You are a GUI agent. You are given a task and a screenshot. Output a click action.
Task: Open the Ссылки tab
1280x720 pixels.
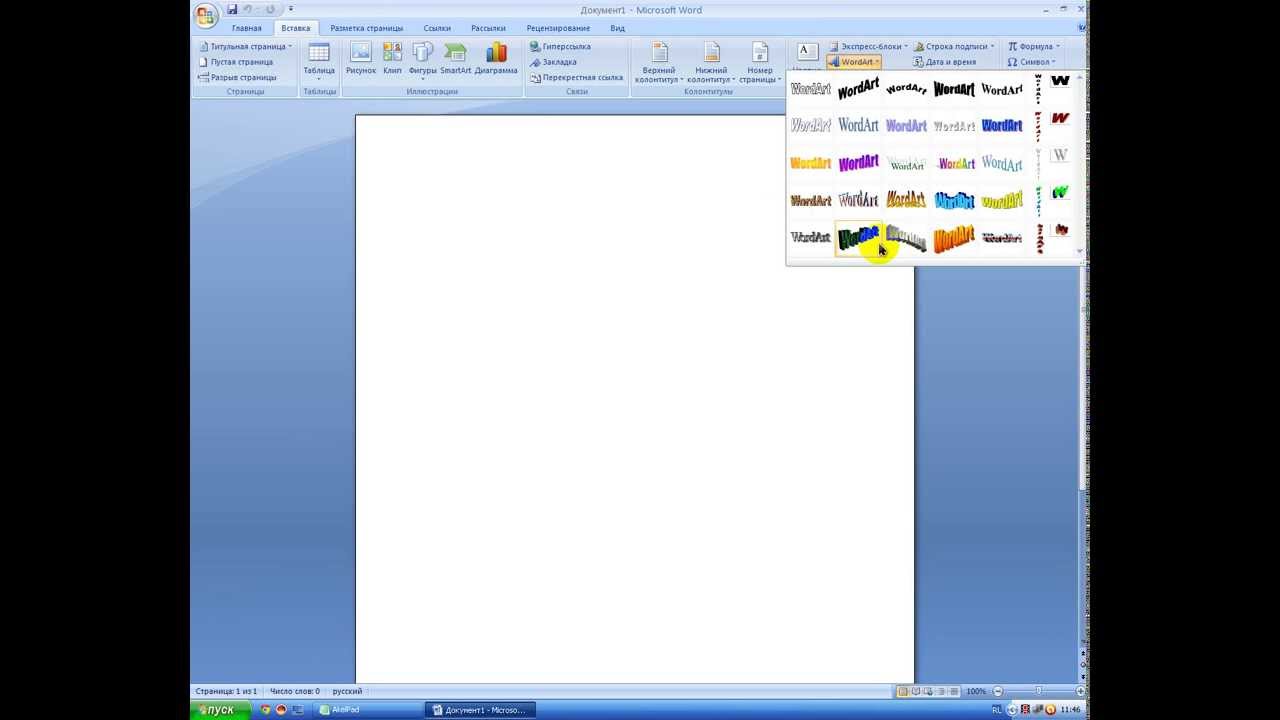coord(437,28)
